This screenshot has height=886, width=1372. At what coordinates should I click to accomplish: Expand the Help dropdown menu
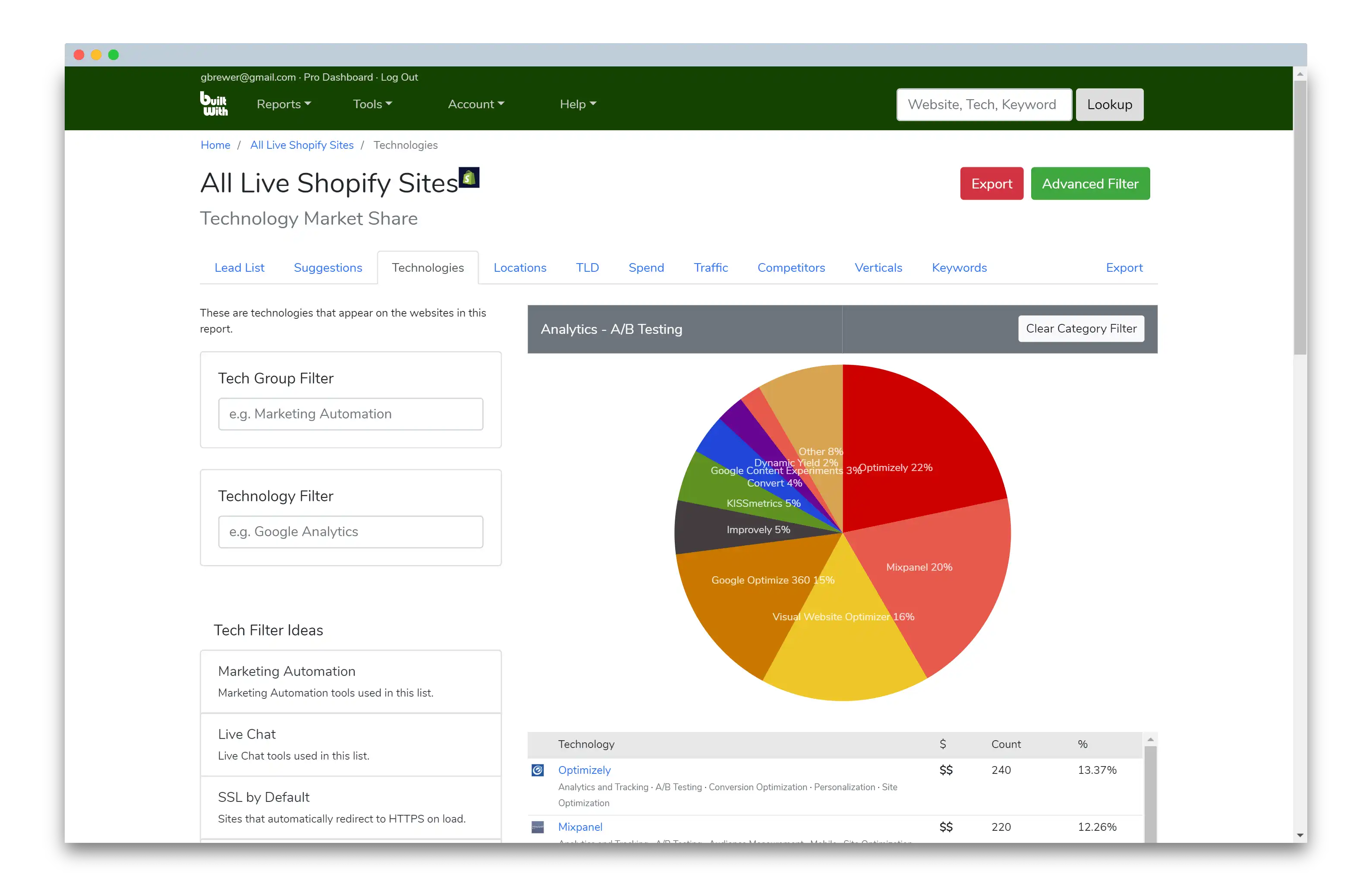pos(578,104)
